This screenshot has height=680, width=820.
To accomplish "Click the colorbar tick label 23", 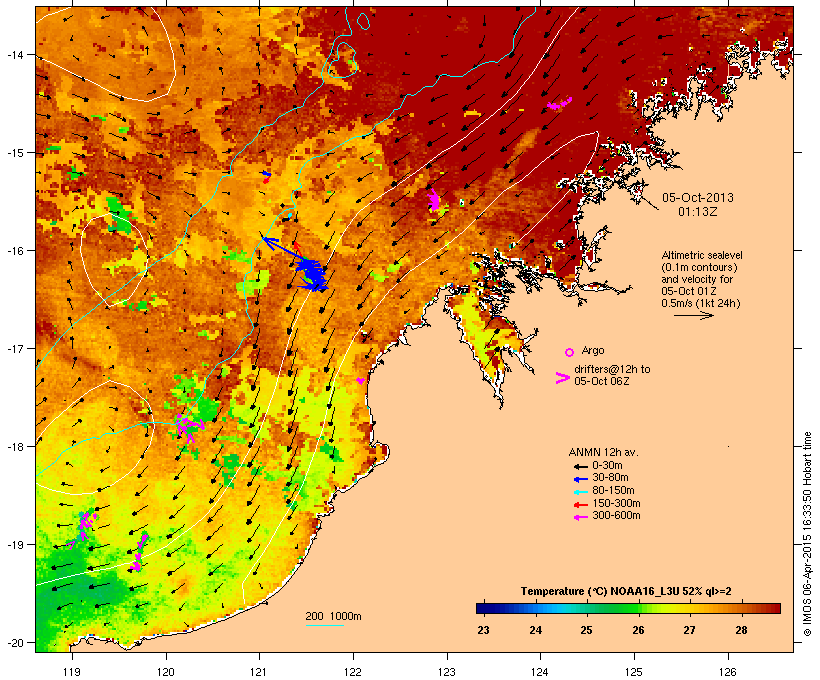I will pos(483,630).
